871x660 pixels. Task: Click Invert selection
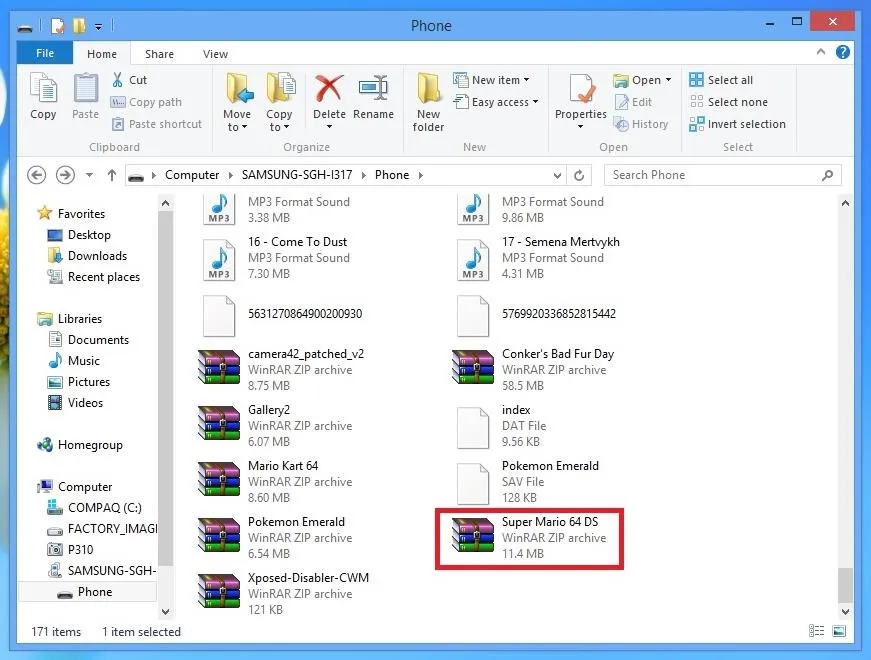[737, 124]
